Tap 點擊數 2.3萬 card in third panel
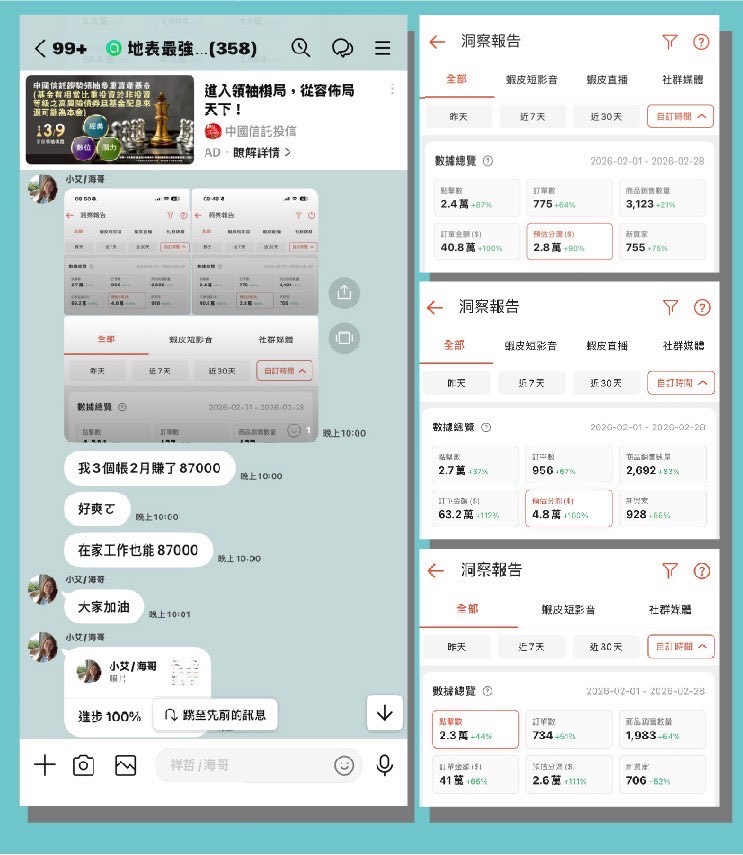Image resolution: width=743 pixels, height=855 pixels. 475,729
